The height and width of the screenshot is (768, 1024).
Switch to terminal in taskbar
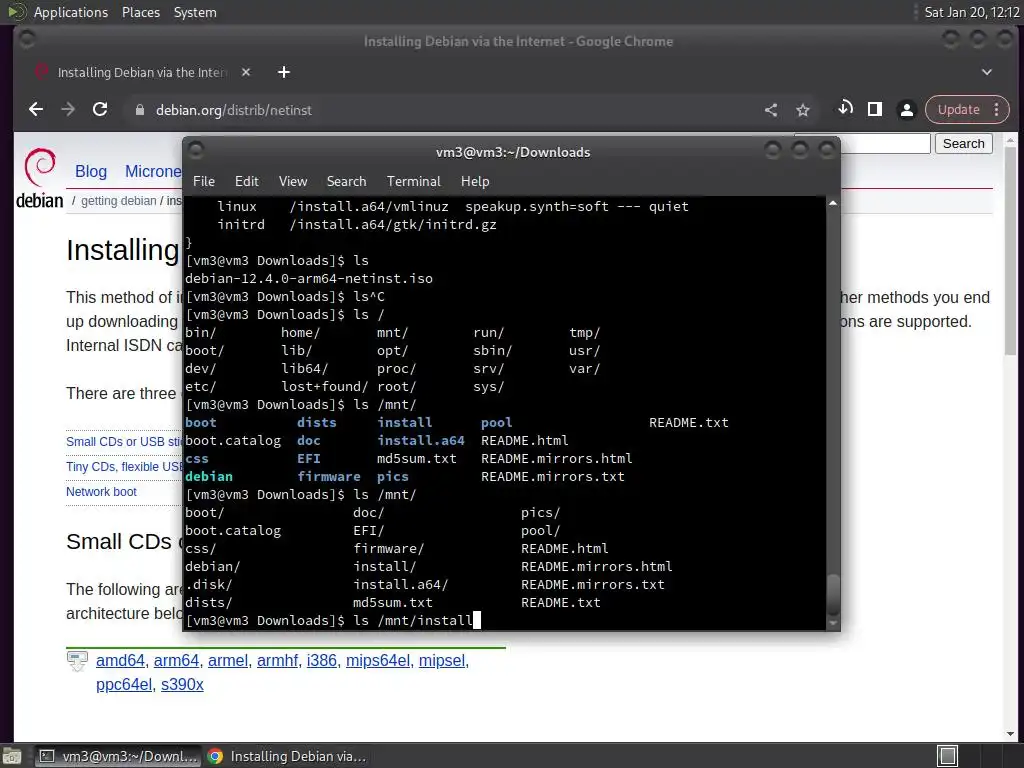point(118,756)
